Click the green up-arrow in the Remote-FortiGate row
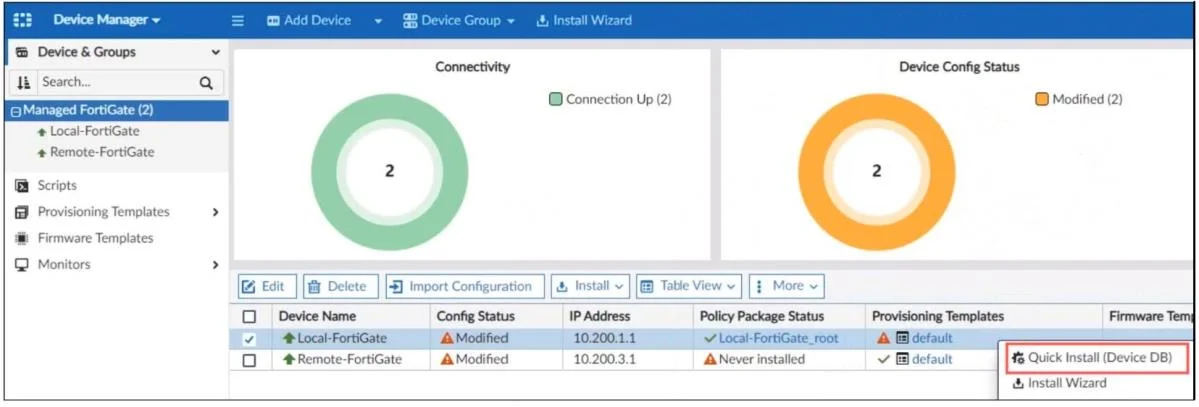This screenshot has height=407, width=1199. coord(289,360)
